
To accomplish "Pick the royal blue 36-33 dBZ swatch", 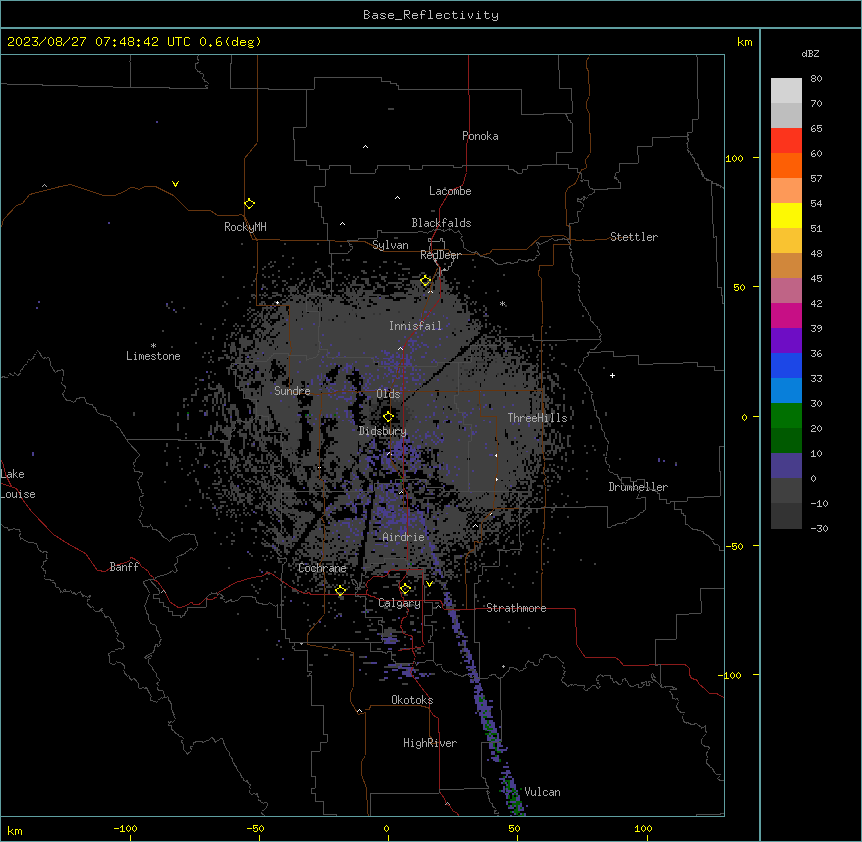I will [x=786, y=365].
